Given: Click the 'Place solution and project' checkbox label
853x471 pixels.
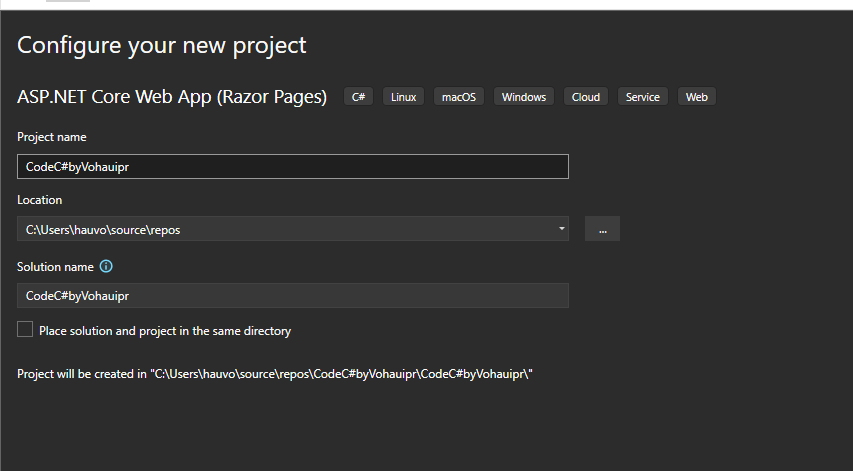Looking at the screenshot, I should (x=165, y=331).
